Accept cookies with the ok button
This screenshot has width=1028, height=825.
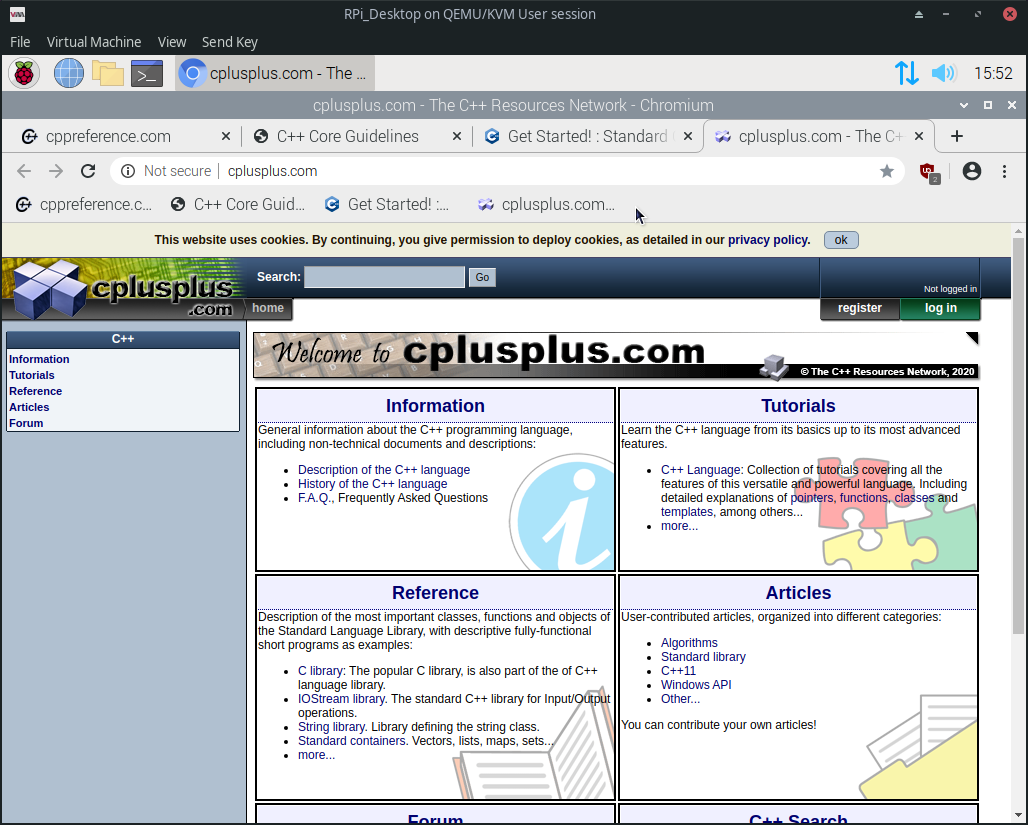click(840, 240)
